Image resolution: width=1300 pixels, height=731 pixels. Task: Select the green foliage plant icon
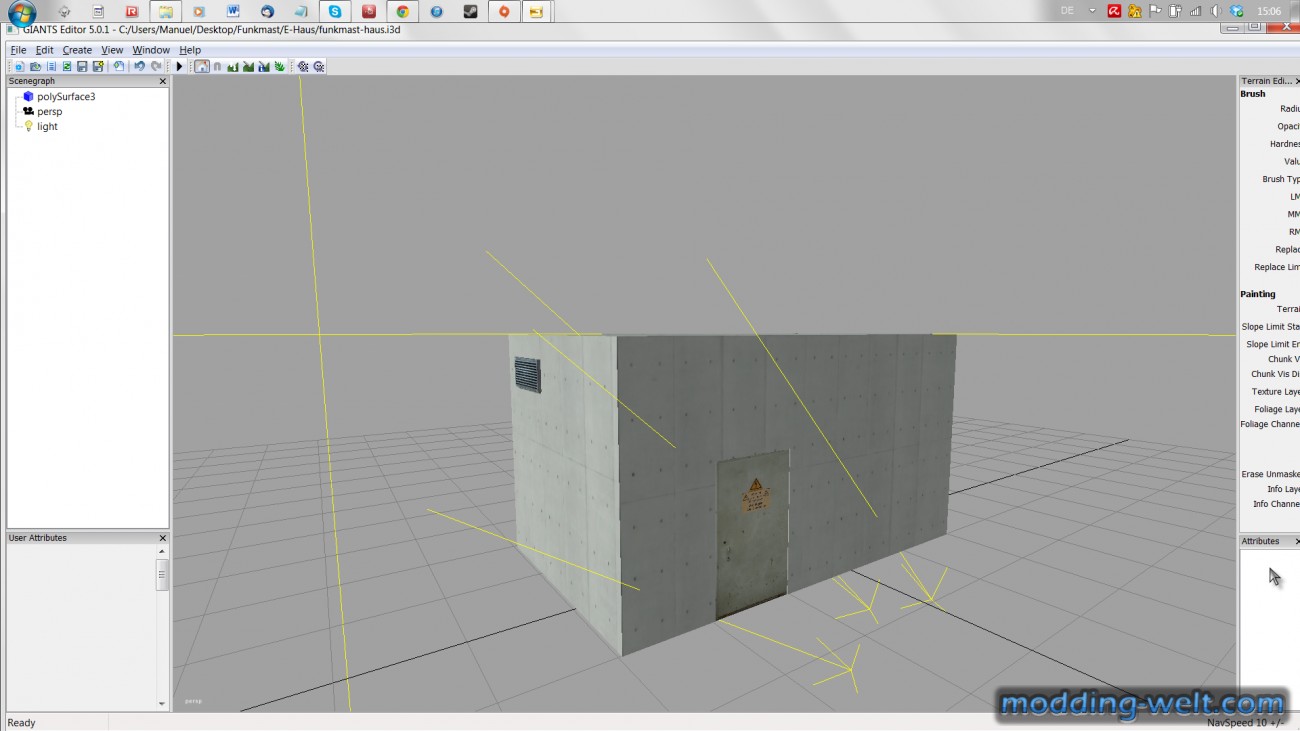(x=280, y=67)
